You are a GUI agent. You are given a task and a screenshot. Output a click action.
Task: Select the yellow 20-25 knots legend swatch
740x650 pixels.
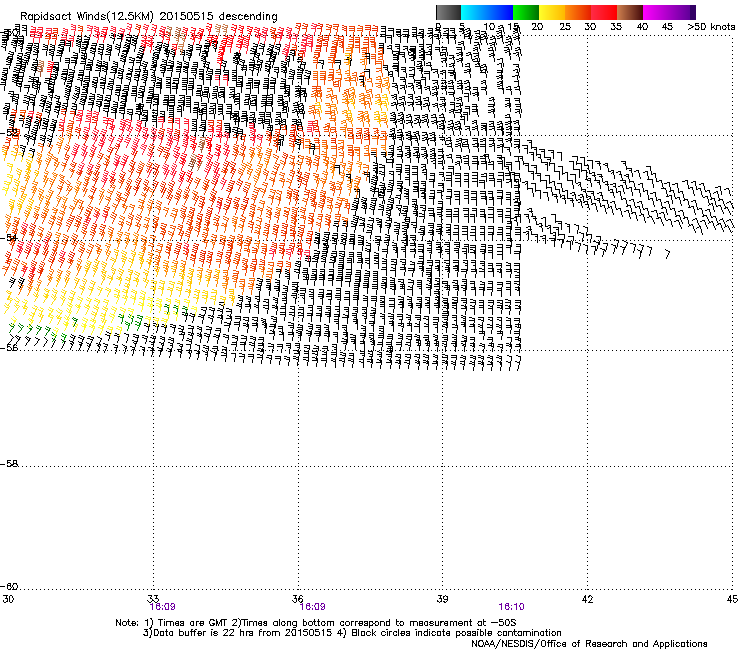(x=552, y=12)
